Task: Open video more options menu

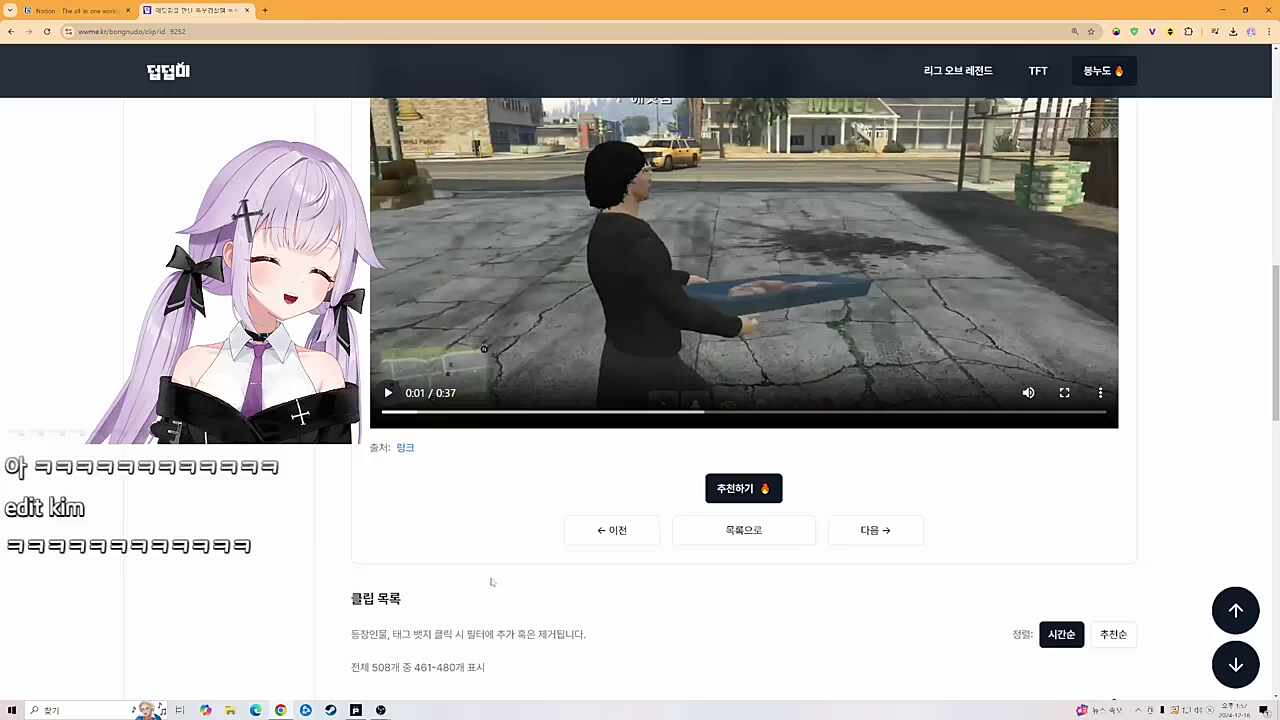Action: [x=1100, y=393]
